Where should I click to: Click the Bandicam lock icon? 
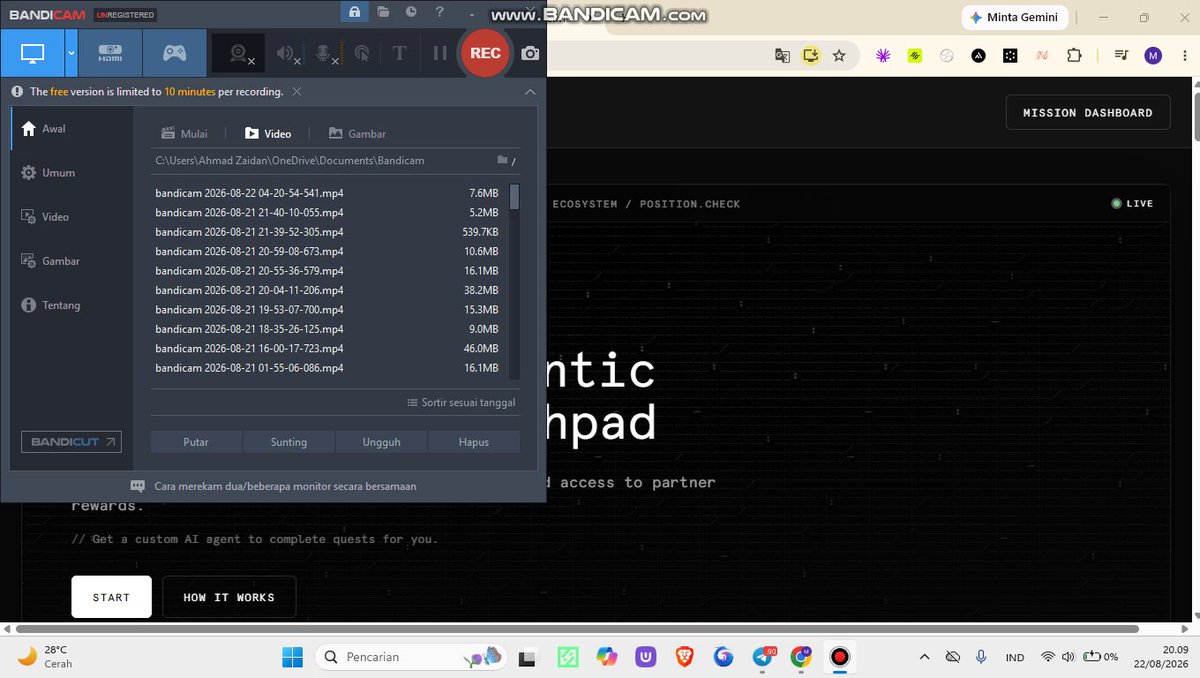point(355,12)
